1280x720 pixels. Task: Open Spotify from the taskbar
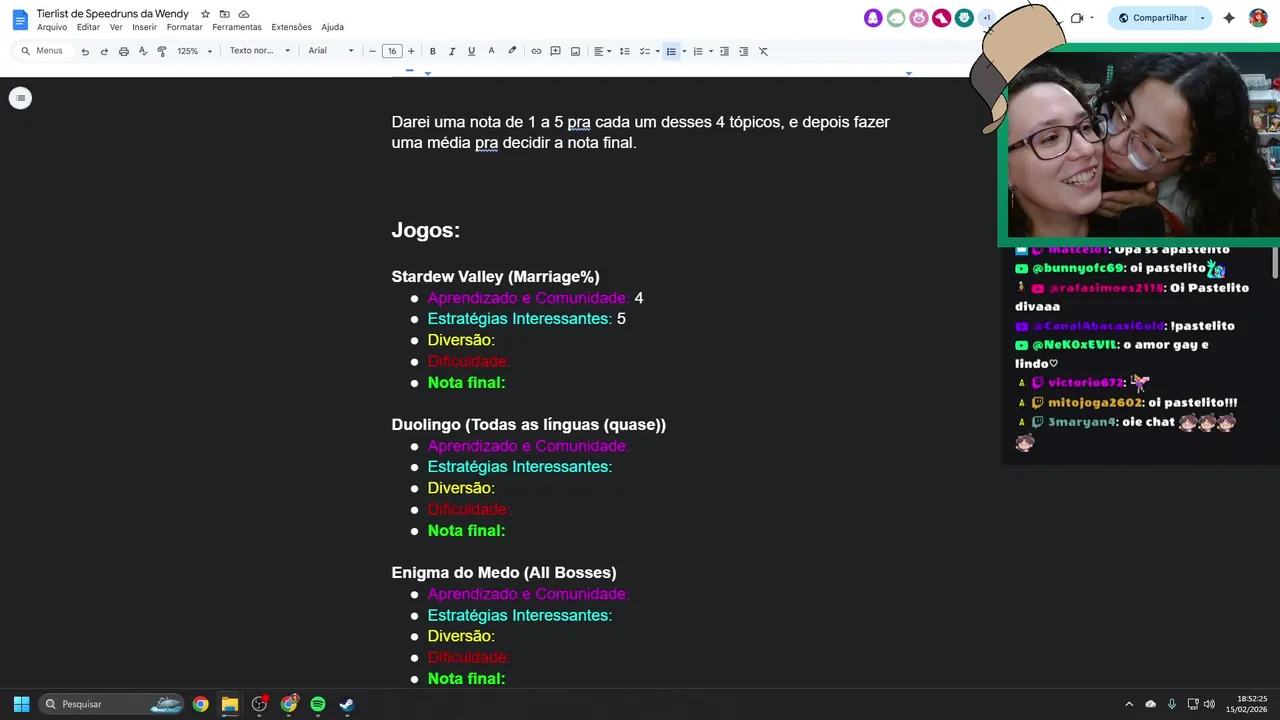coord(318,704)
